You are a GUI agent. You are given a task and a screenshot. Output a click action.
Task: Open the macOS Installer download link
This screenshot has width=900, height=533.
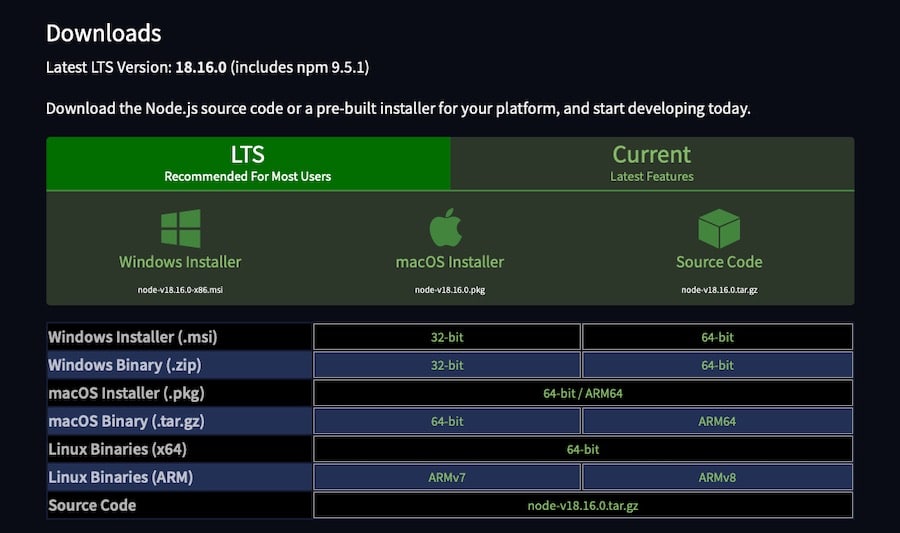[x=449, y=262]
